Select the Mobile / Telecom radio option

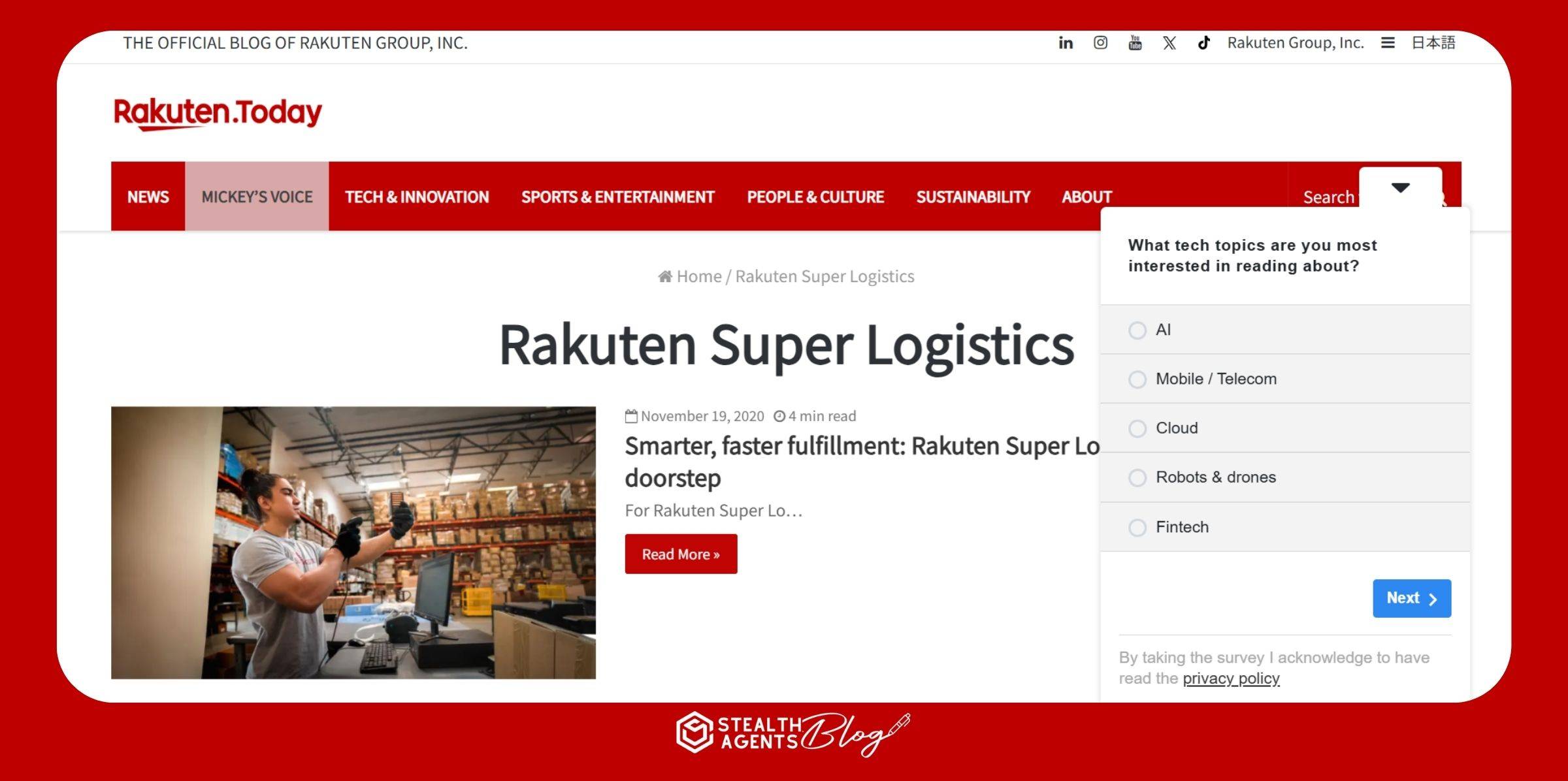tap(1137, 379)
